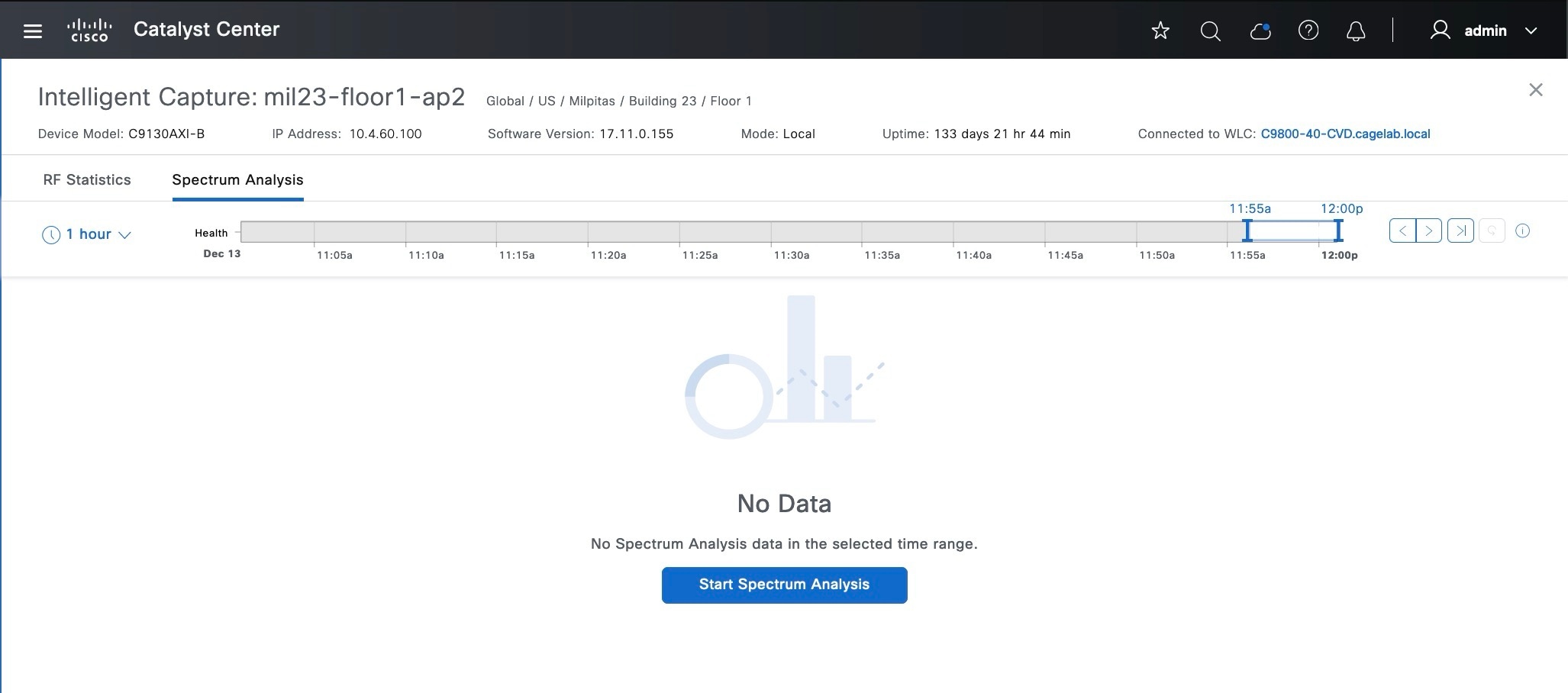Click the clock icon beside 1 hour
The height and width of the screenshot is (693, 1568).
coord(51,235)
